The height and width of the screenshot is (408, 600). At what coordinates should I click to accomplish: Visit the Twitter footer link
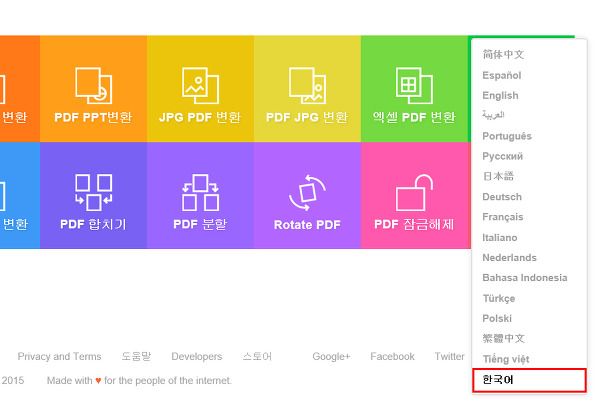pyautogui.click(x=449, y=357)
